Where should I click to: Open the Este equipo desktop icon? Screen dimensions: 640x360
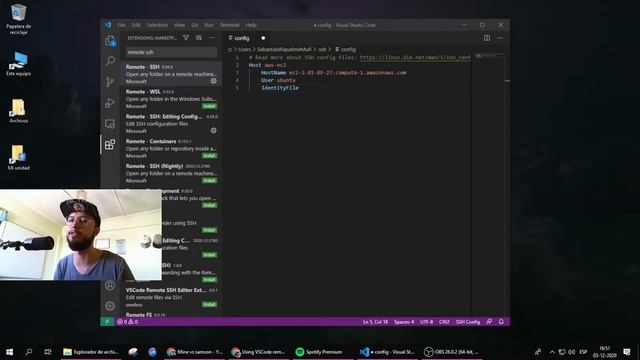18,64
